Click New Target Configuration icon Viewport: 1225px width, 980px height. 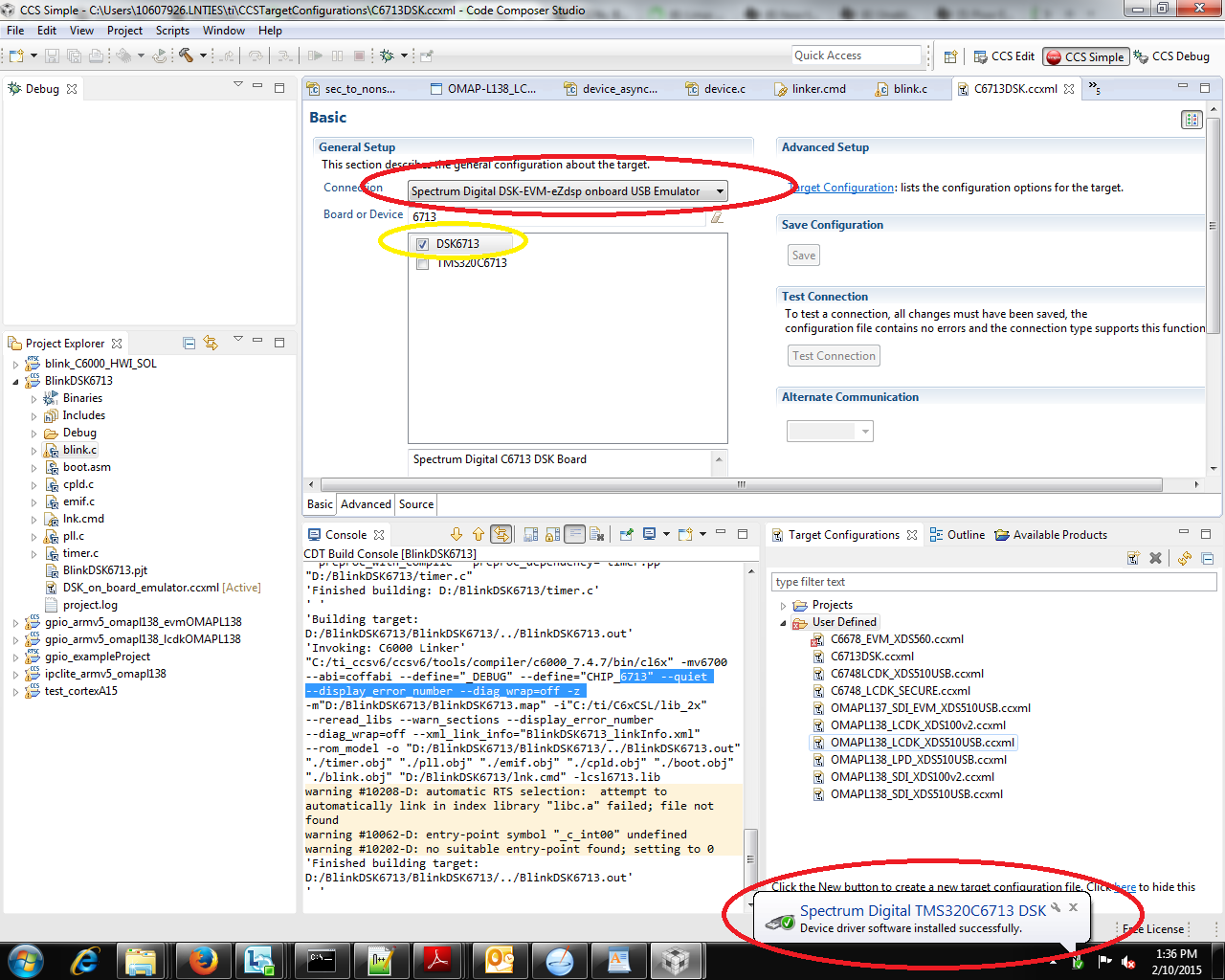click(1133, 558)
